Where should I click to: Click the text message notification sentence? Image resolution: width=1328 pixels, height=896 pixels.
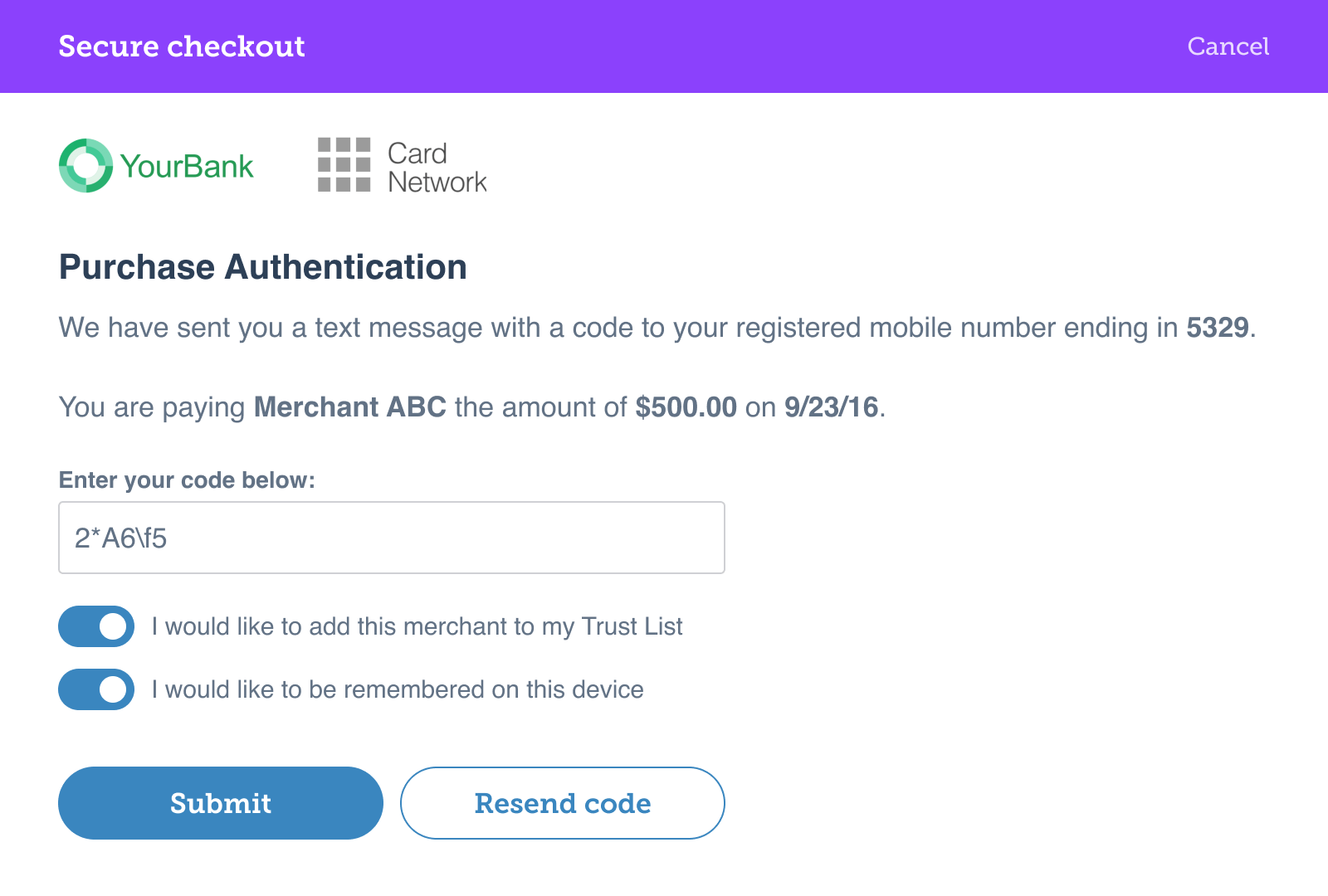click(x=657, y=328)
